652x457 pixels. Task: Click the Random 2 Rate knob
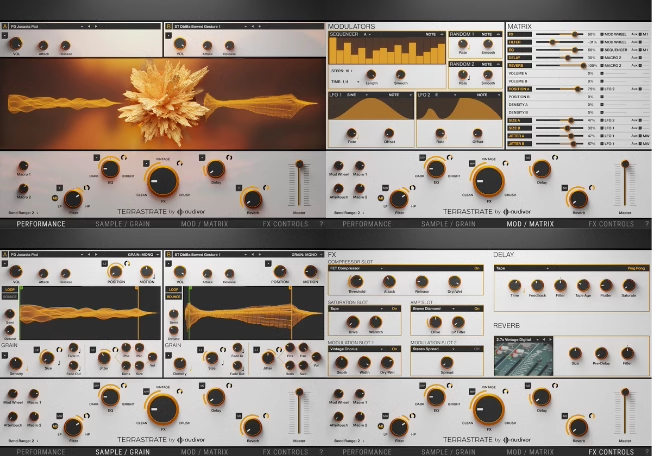click(463, 74)
